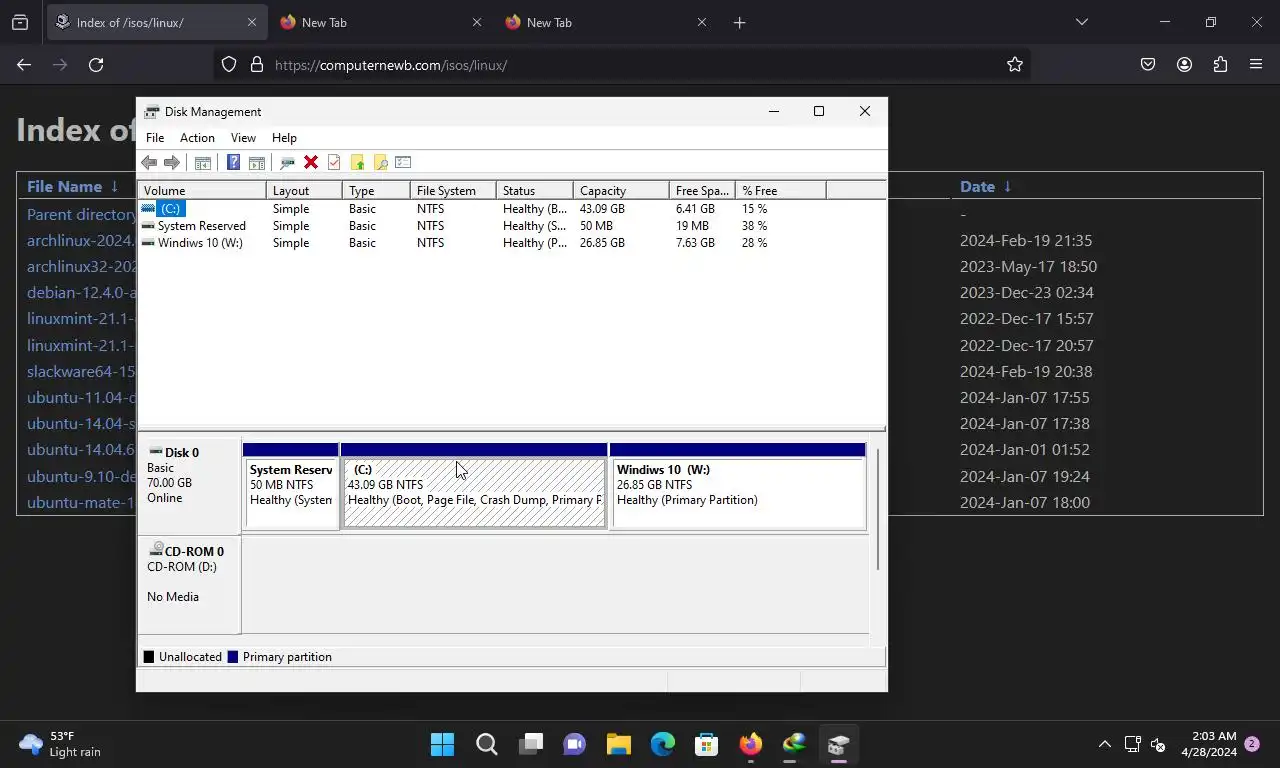Click the vertical scrollbar in graphical disk pane

point(877,510)
